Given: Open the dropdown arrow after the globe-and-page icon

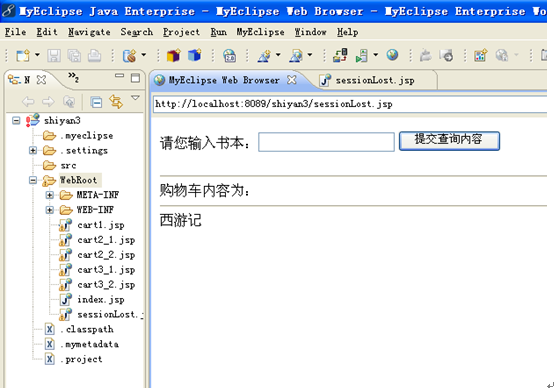Looking at the screenshot, I should click(x=144, y=55).
